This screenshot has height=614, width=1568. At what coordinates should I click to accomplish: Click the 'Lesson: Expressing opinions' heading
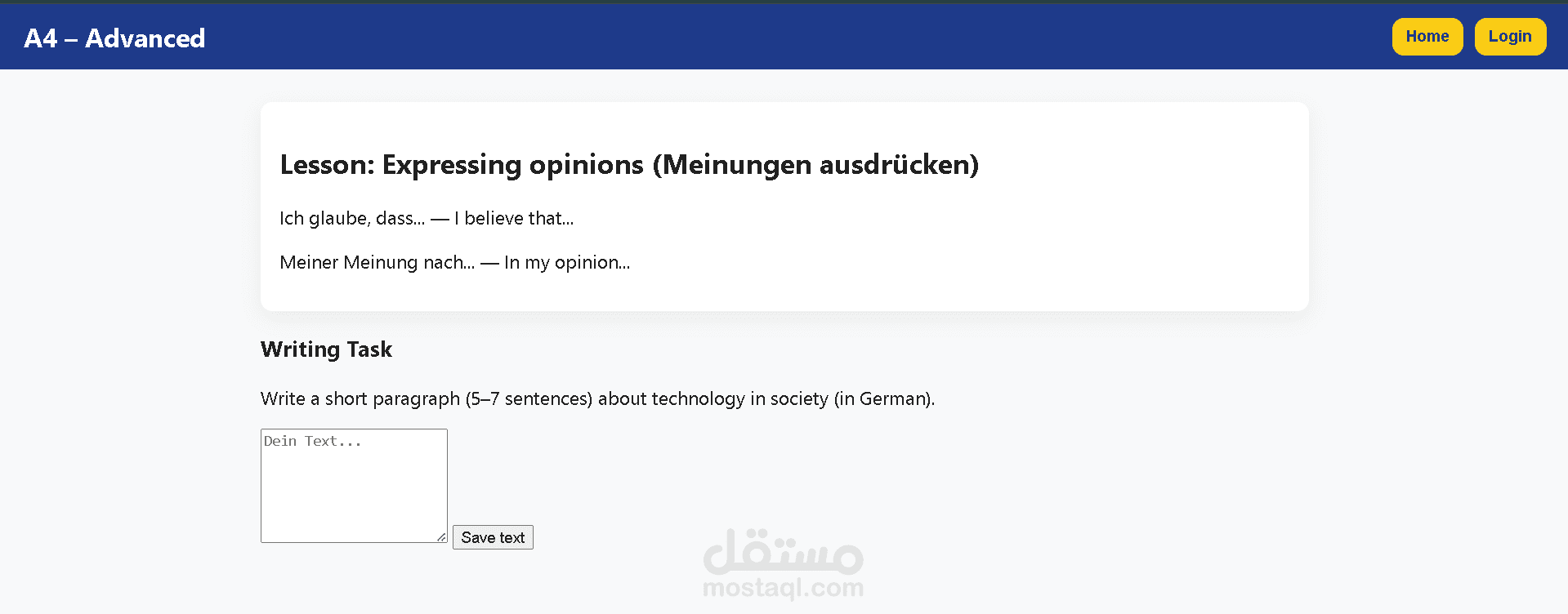tap(628, 165)
